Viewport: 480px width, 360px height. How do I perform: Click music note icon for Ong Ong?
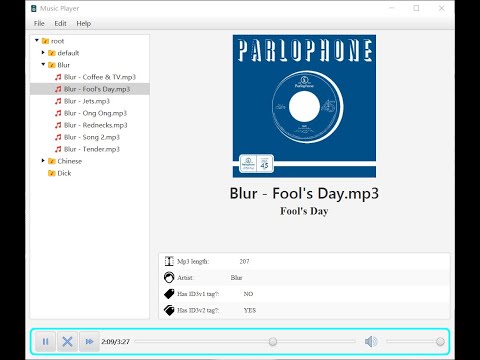(58, 113)
